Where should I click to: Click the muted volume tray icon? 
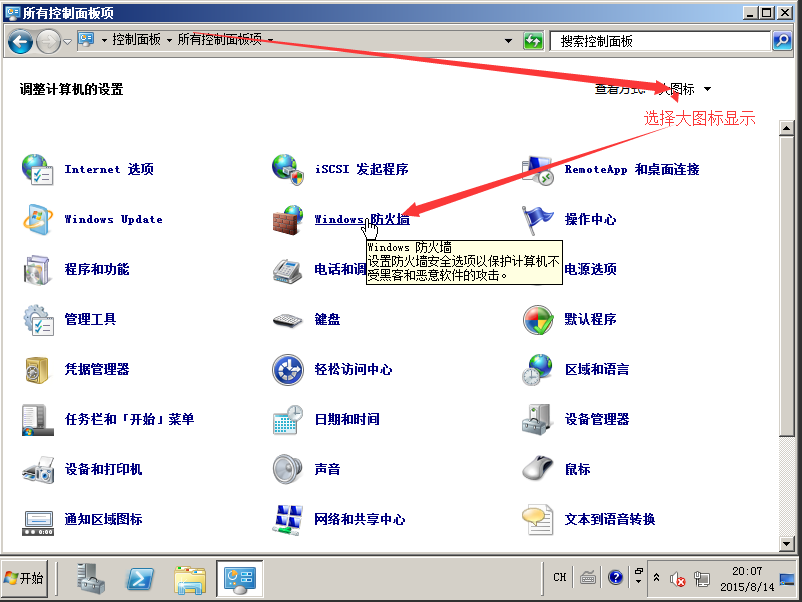click(678, 578)
